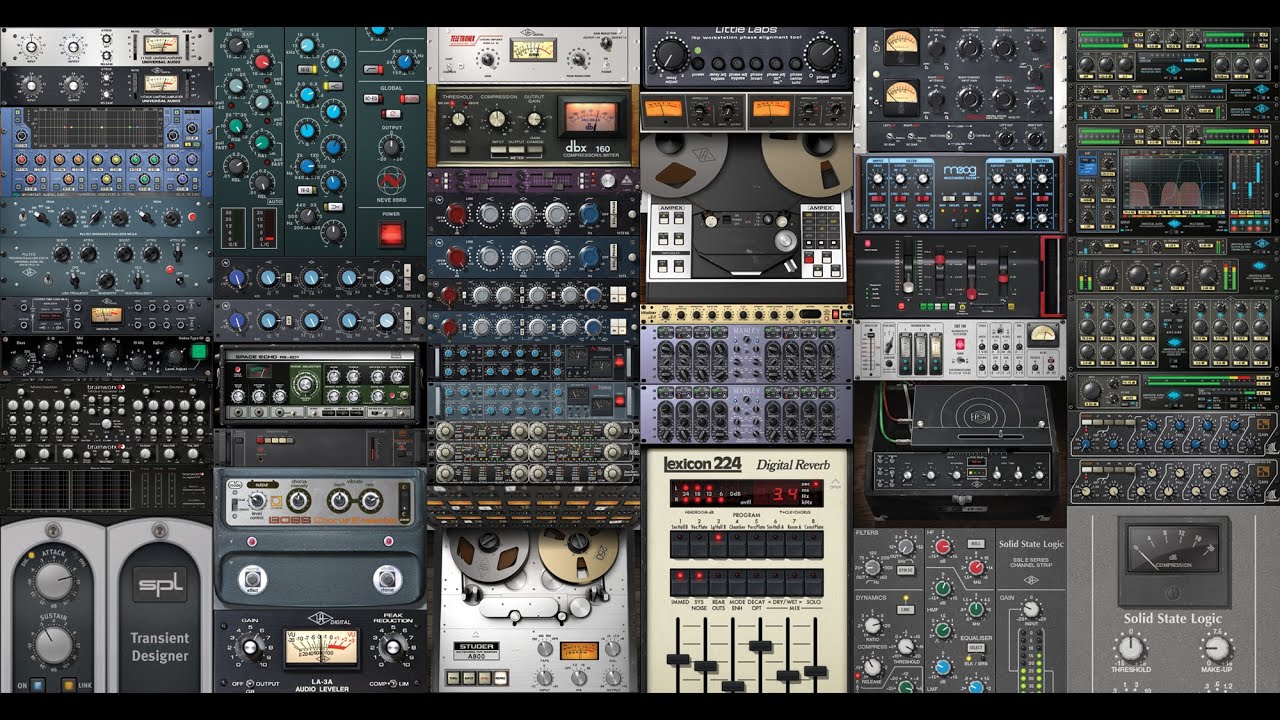Image resolution: width=1280 pixels, height=720 pixels.
Task: Toggle the ON button of Transient Designer
Action: pos(38,685)
